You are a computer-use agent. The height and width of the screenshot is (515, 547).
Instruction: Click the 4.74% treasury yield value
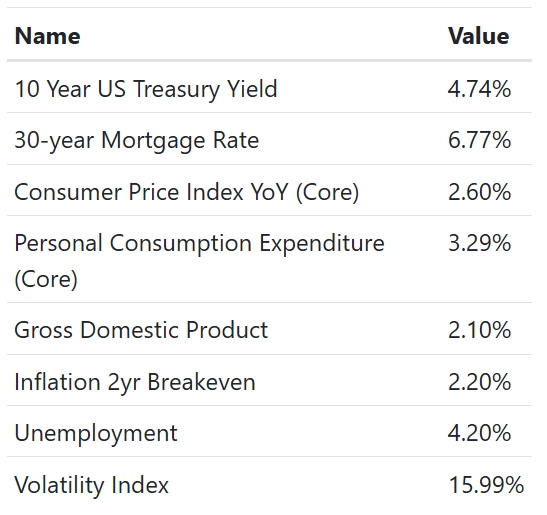pos(479,89)
